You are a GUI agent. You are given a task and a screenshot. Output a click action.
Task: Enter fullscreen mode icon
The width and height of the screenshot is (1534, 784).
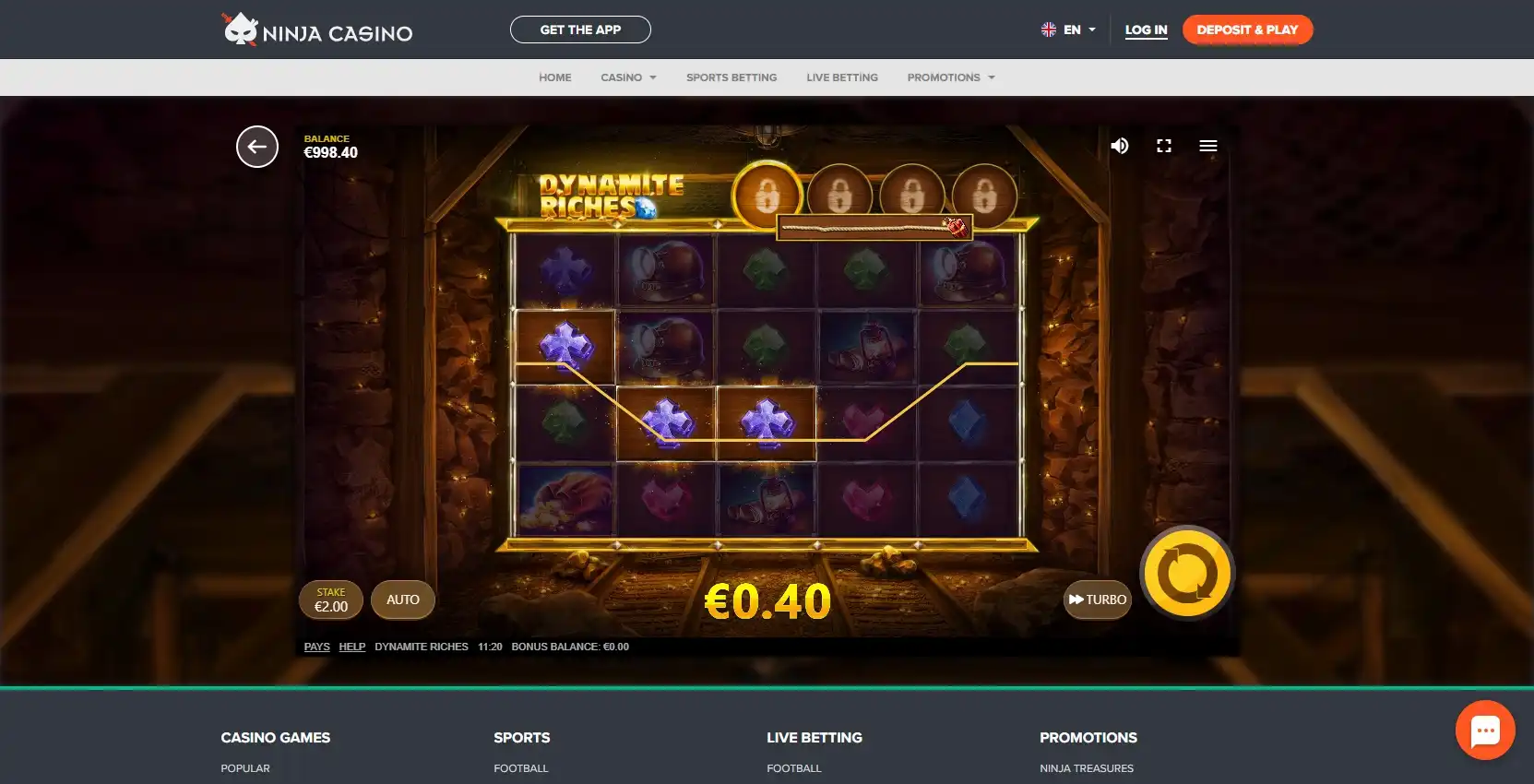coord(1164,146)
